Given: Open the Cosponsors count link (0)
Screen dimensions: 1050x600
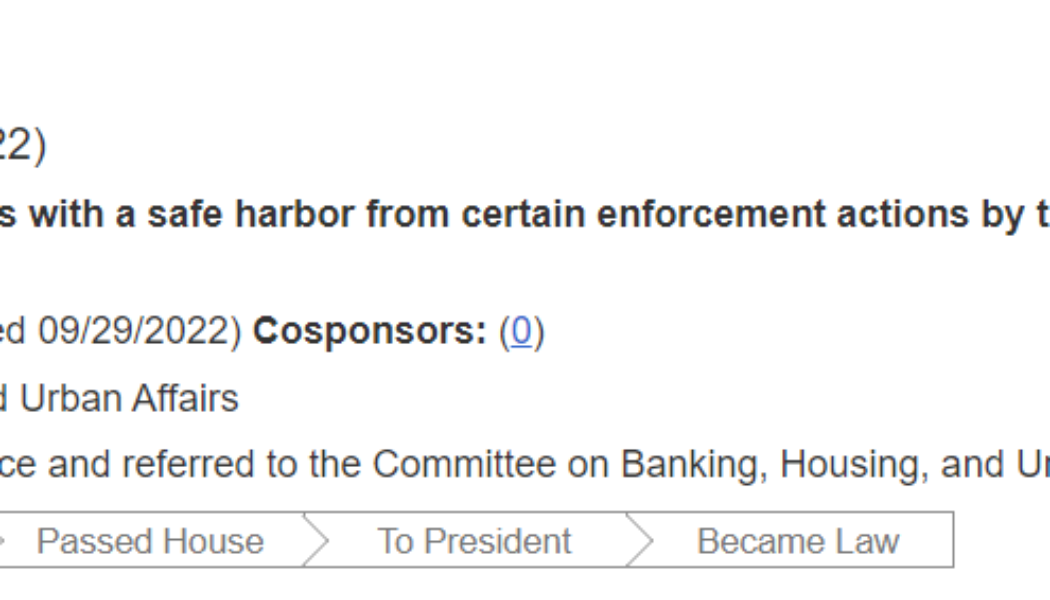Looking at the screenshot, I should pyautogui.click(x=521, y=332).
